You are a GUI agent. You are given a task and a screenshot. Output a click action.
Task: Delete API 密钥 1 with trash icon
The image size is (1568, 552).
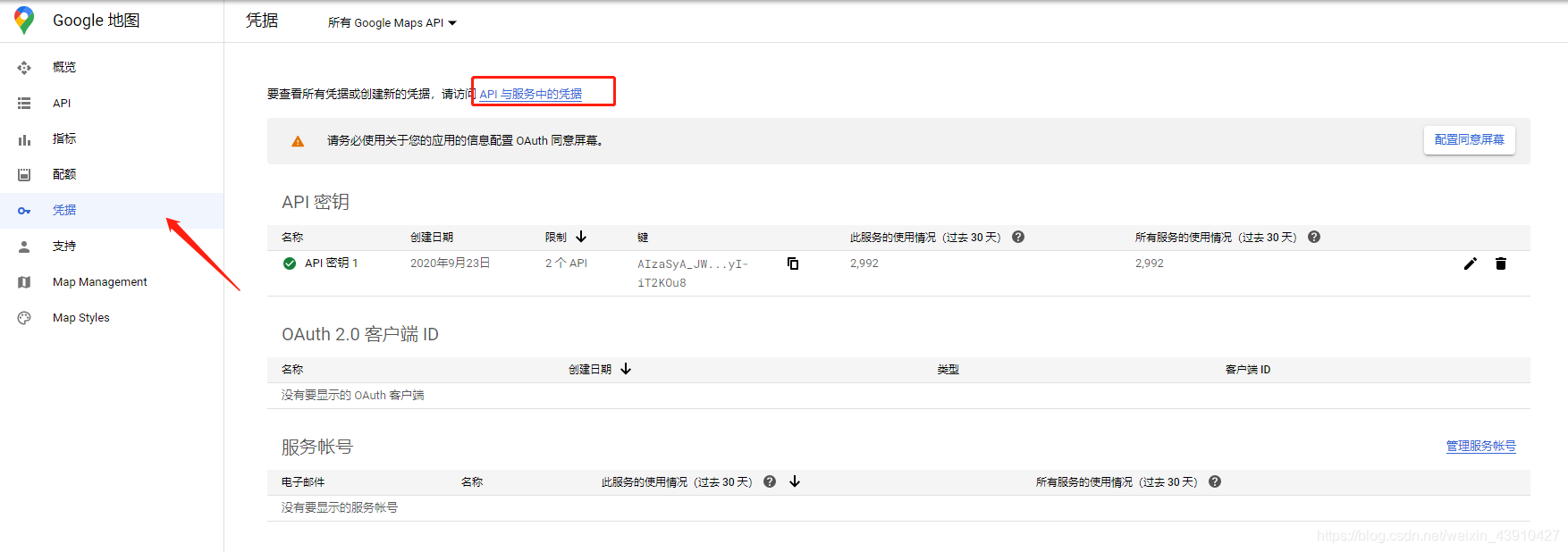pyautogui.click(x=1501, y=263)
